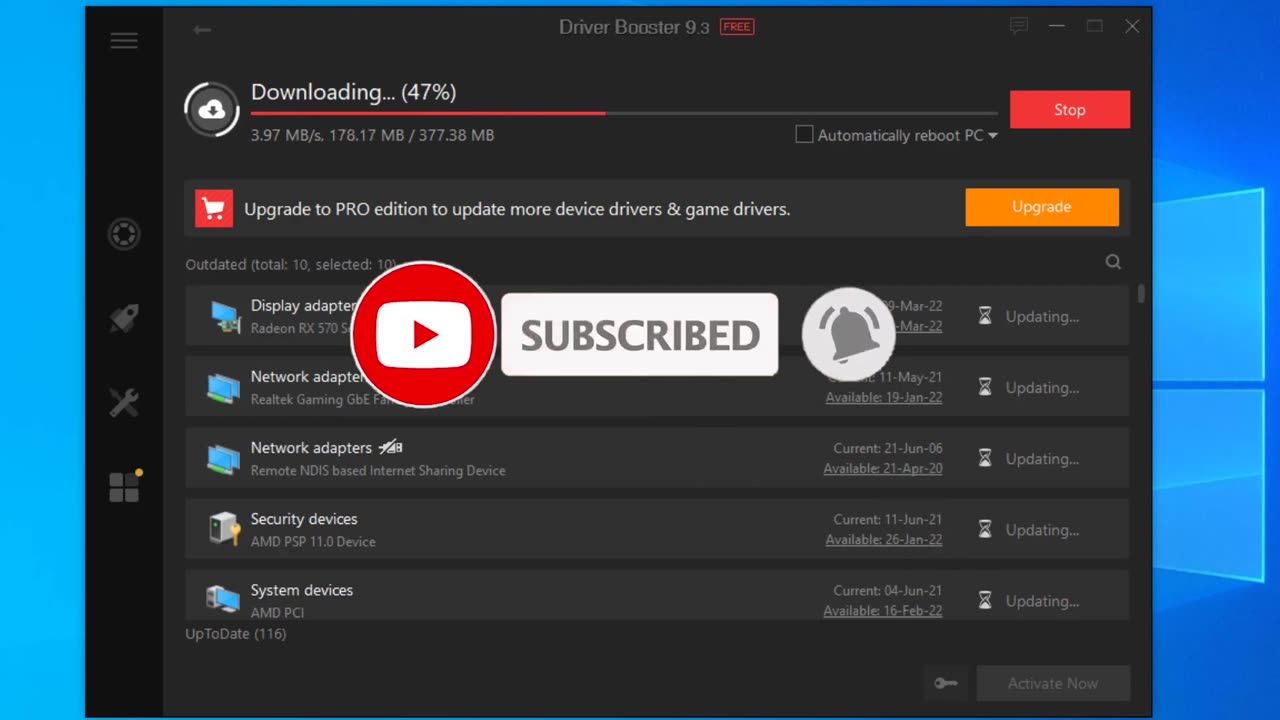Viewport: 1280px width, 720px height.
Task: Open the Action Center grid icon in sidebar
Action: coord(124,487)
